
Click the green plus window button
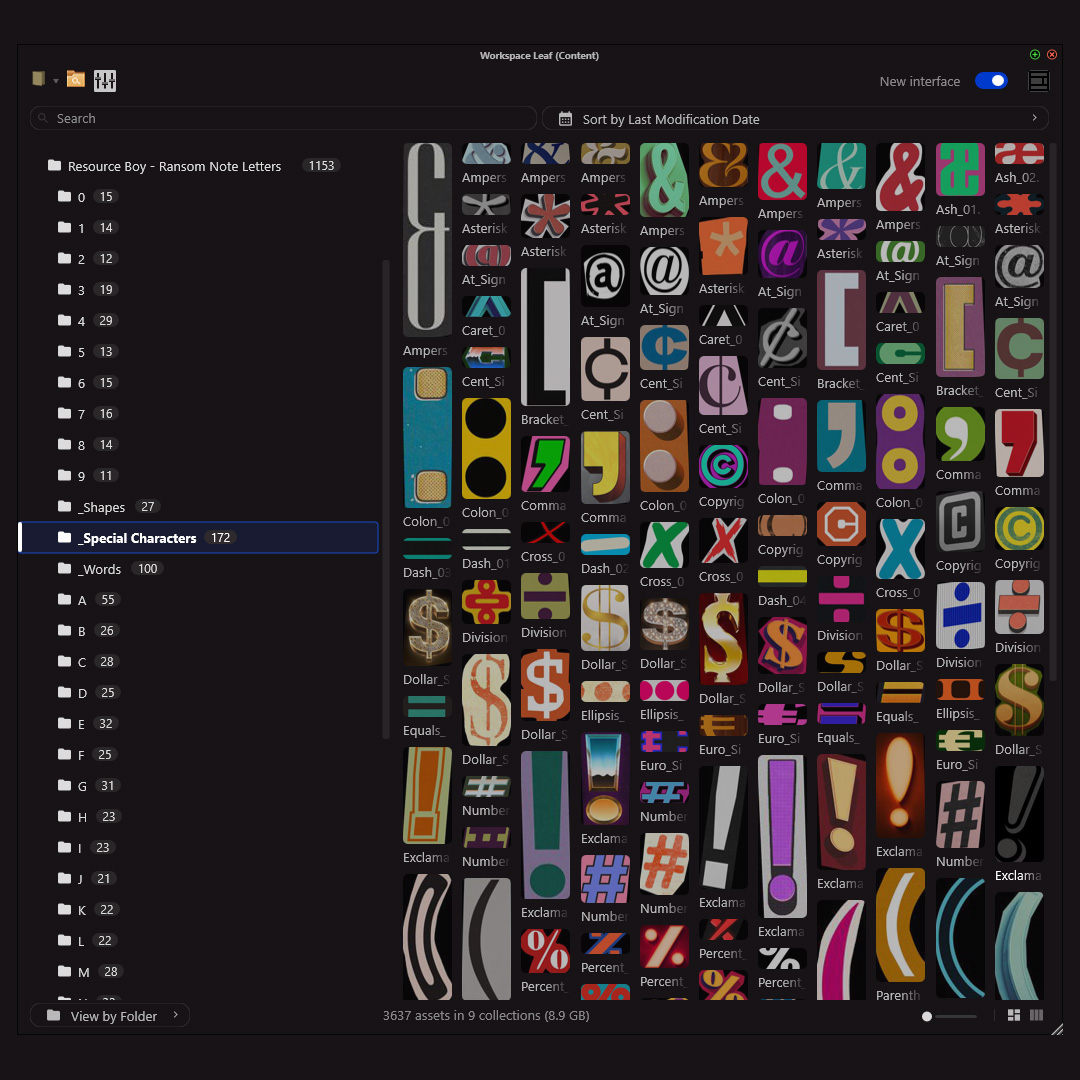click(x=1035, y=55)
